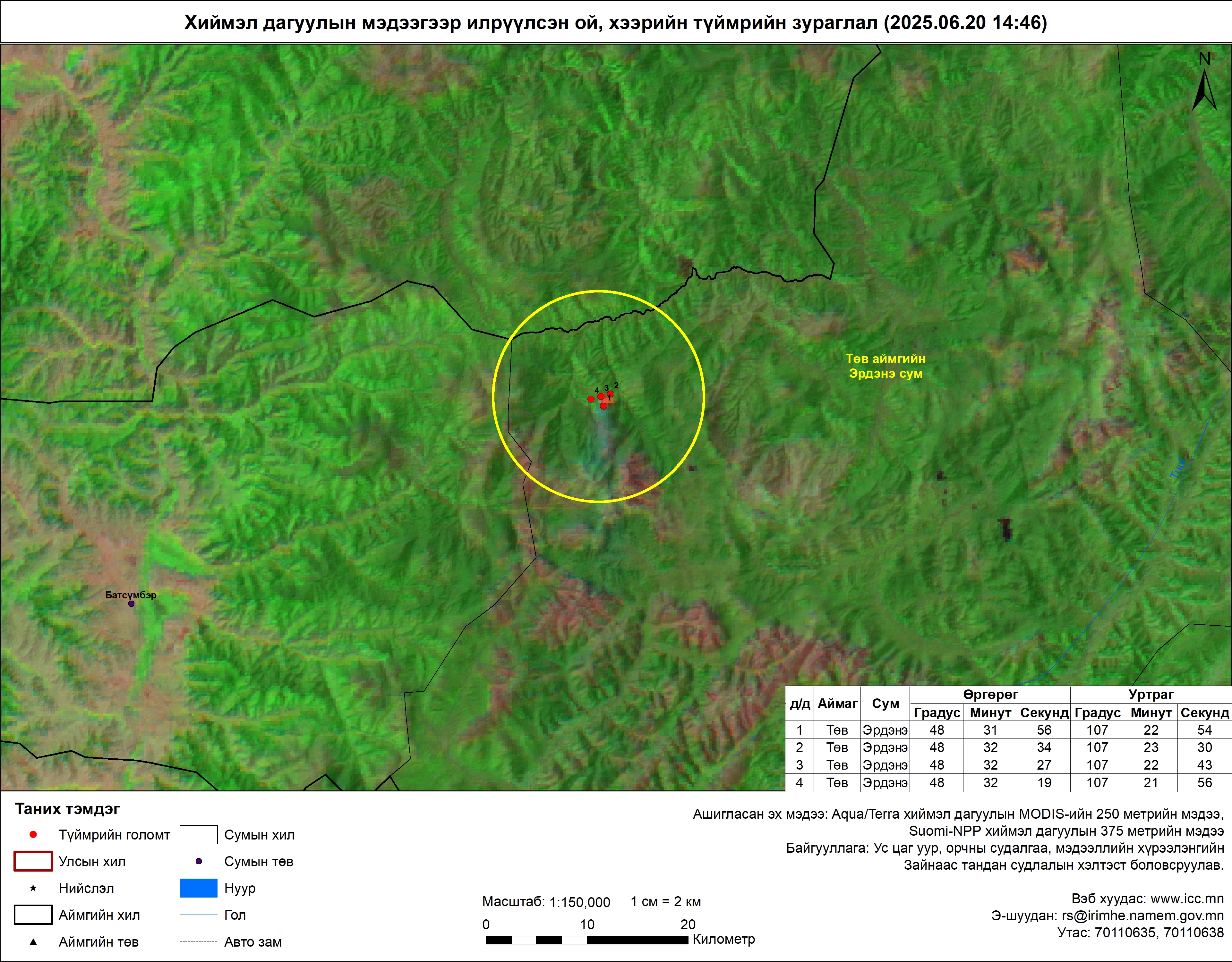Image resolution: width=1232 pixels, height=962 pixels.
Task: Click the Нуур legend label
Action: coord(240,889)
